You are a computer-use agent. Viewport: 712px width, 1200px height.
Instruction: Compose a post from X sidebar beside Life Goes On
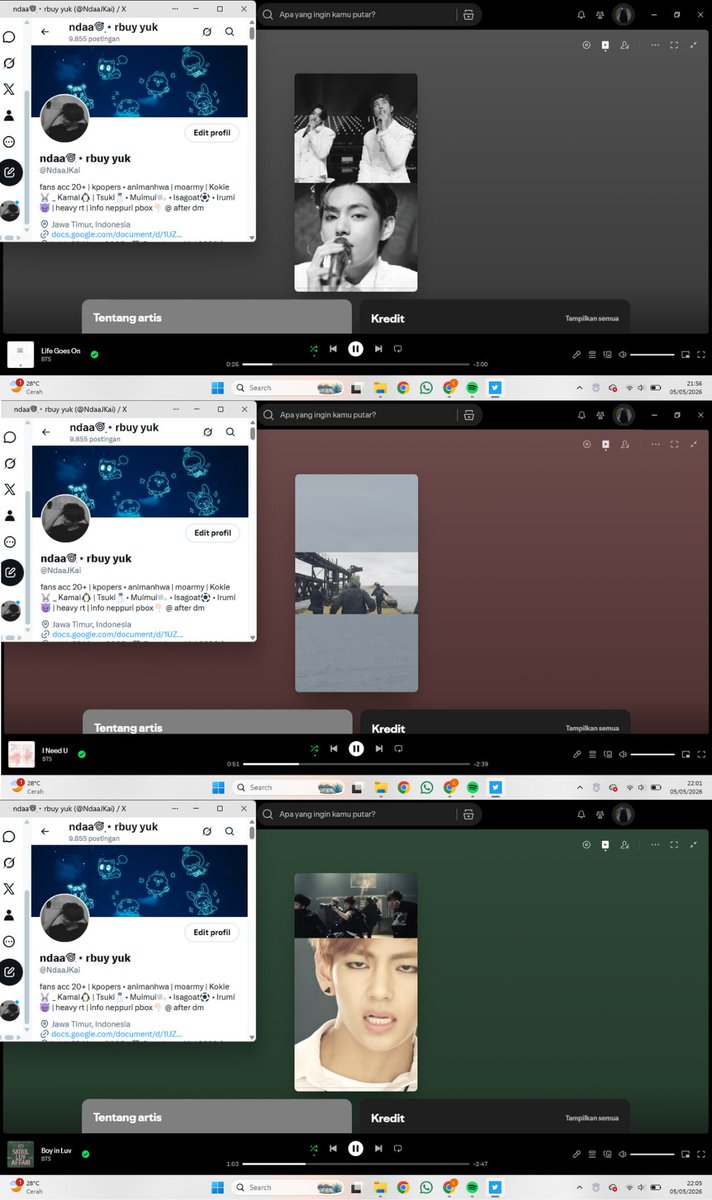point(10,172)
